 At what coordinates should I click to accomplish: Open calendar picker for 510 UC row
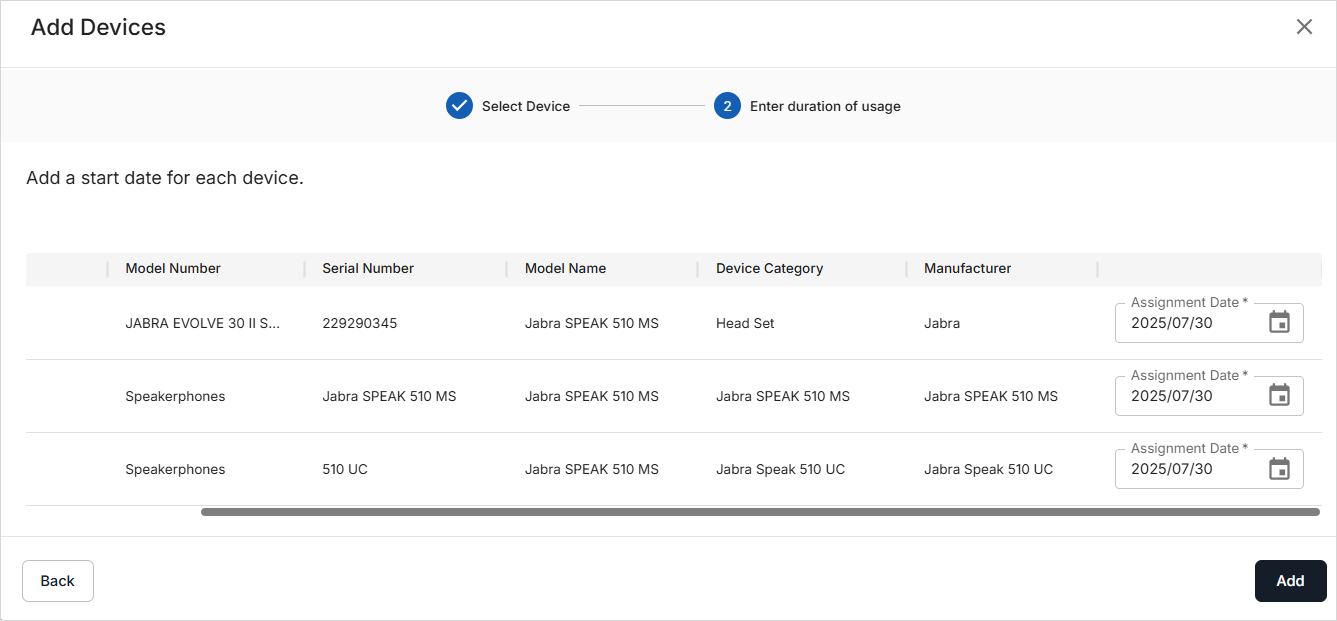click(x=1279, y=468)
